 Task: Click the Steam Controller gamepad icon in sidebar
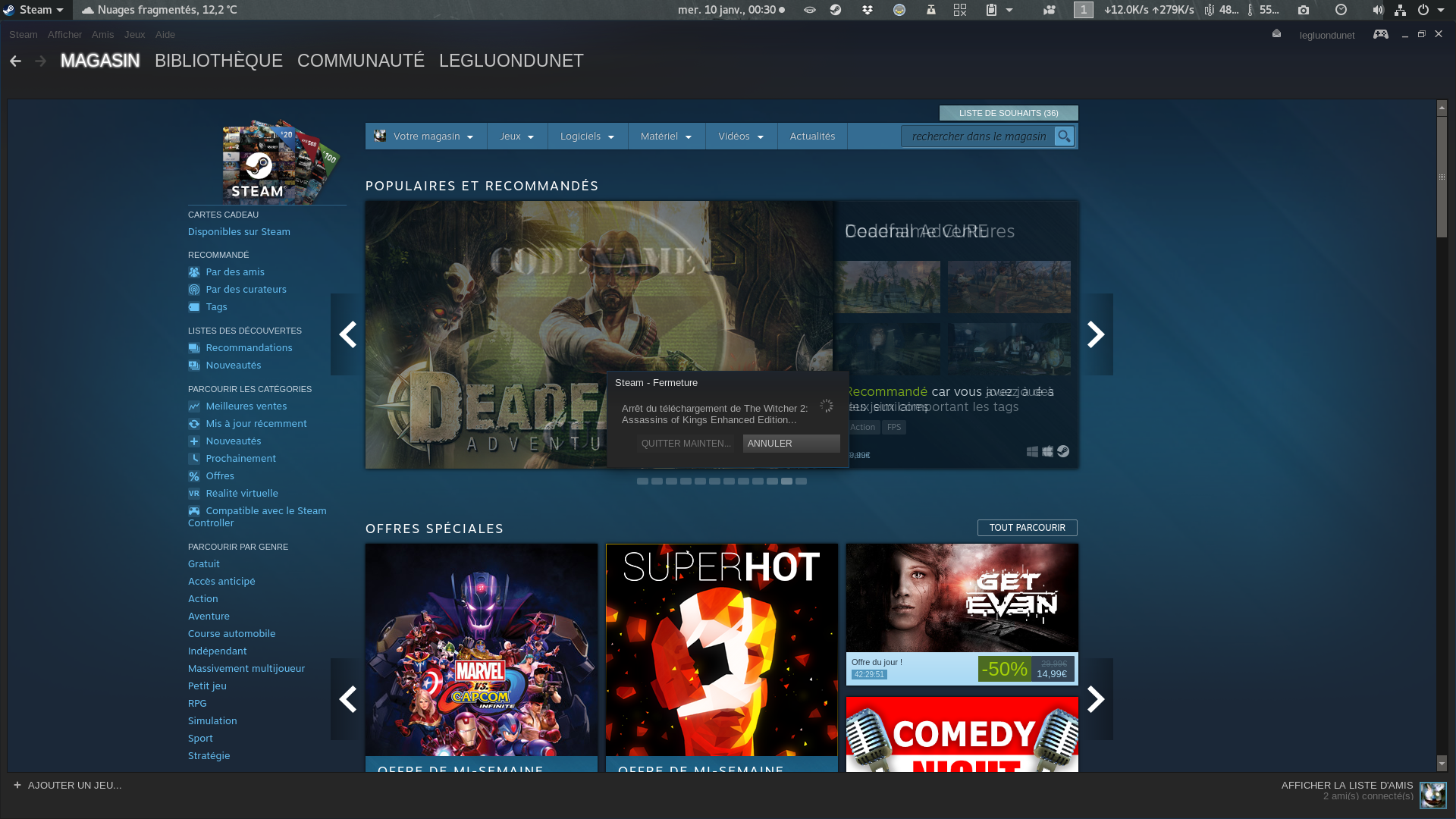(x=194, y=511)
